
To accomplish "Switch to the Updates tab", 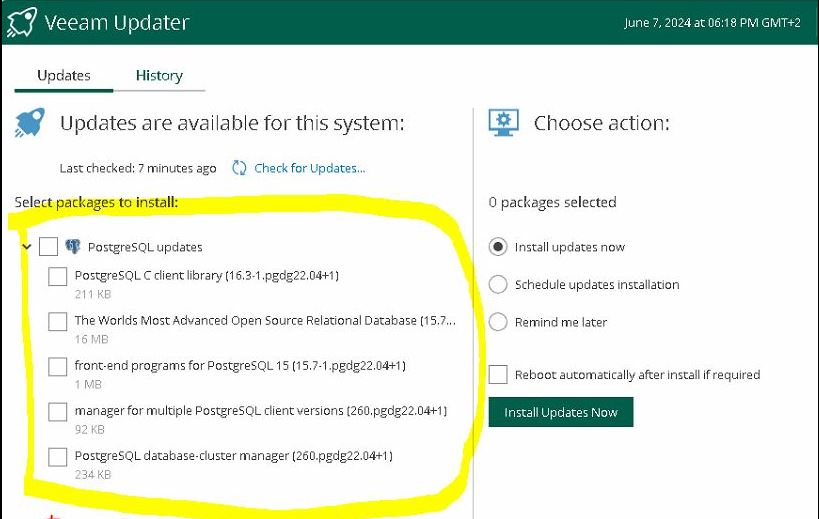I will [x=64, y=76].
